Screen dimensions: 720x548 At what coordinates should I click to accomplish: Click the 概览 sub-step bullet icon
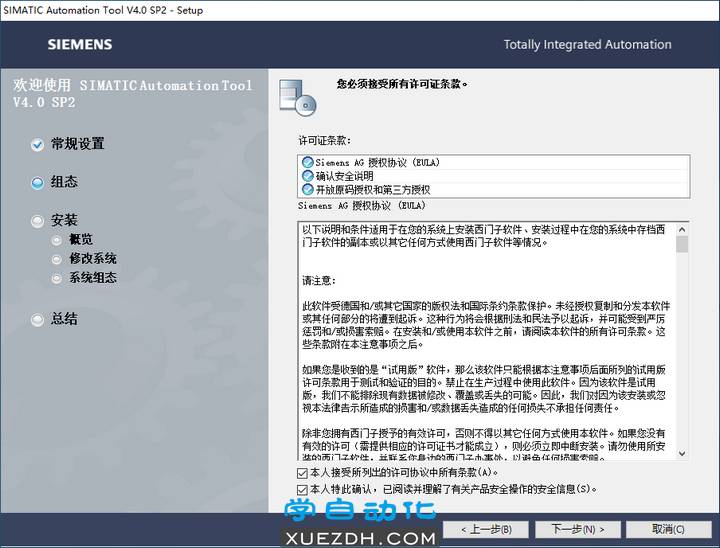[56, 240]
